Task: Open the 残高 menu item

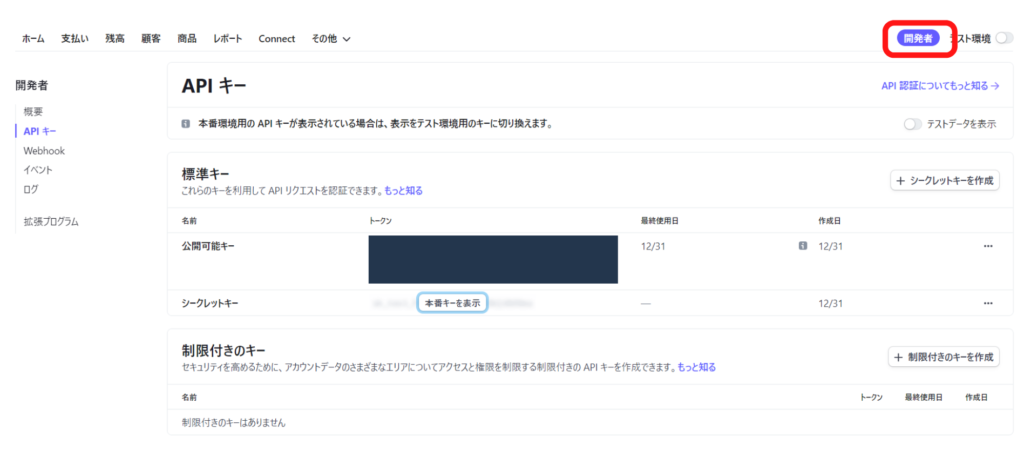Action: (x=115, y=39)
